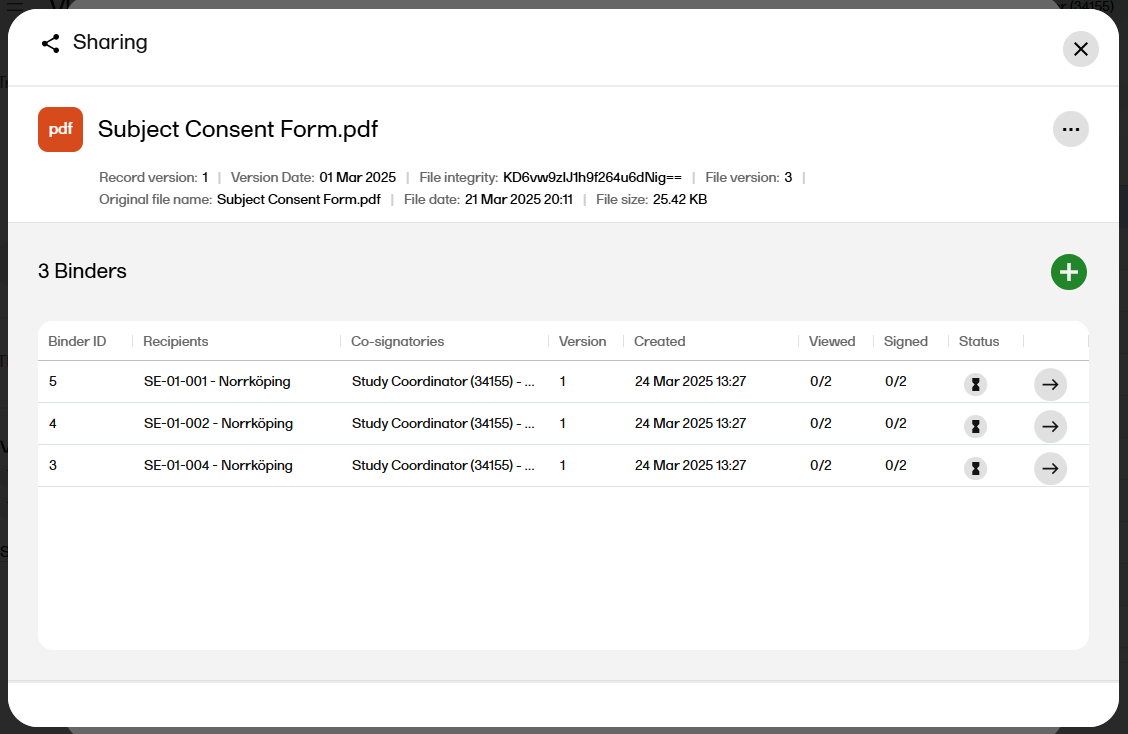Open binder 3 with arrow button
The image size is (1128, 734).
pos(1050,468)
